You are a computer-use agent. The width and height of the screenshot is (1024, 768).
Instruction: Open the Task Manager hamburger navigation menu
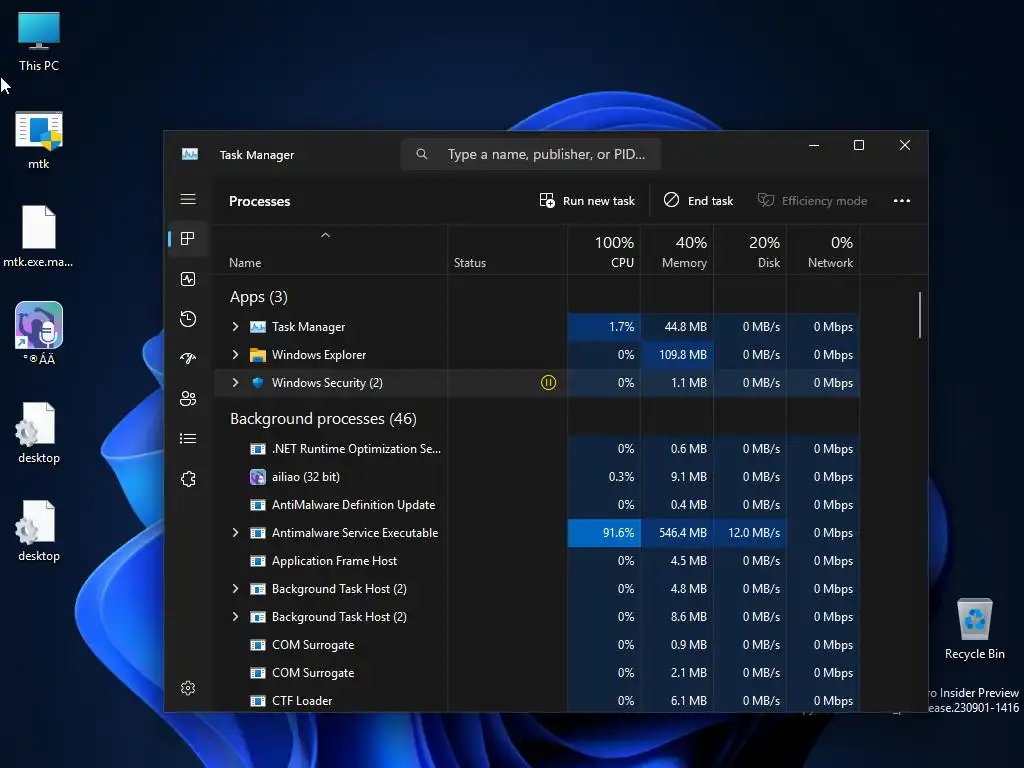[x=188, y=199]
